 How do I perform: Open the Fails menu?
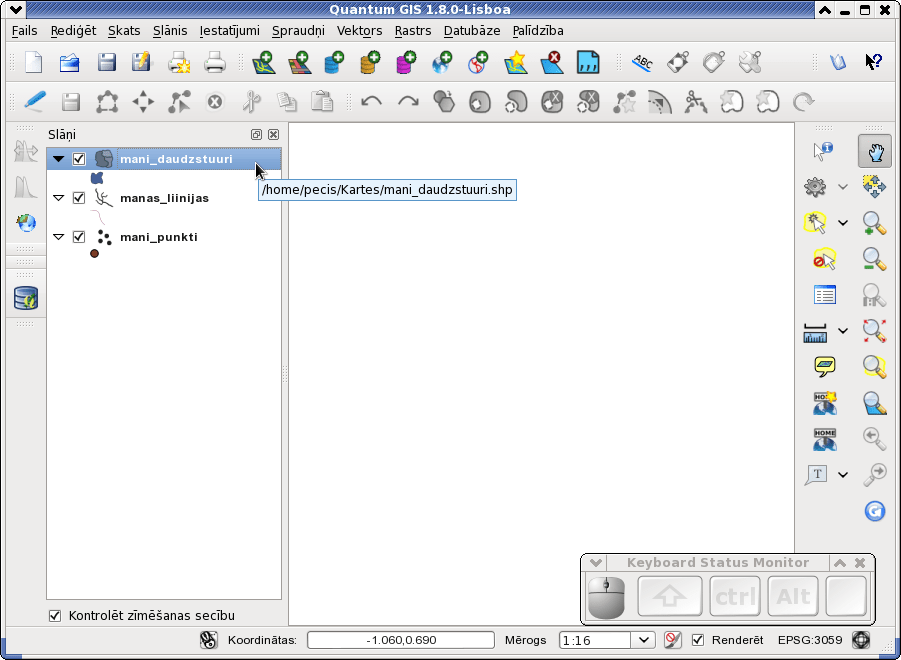[24, 30]
